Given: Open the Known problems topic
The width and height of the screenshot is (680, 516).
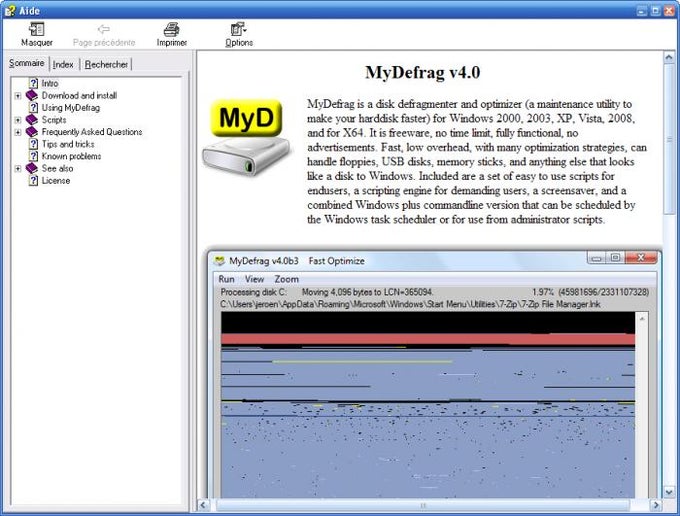Looking at the screenshot, I should [71, 156].
